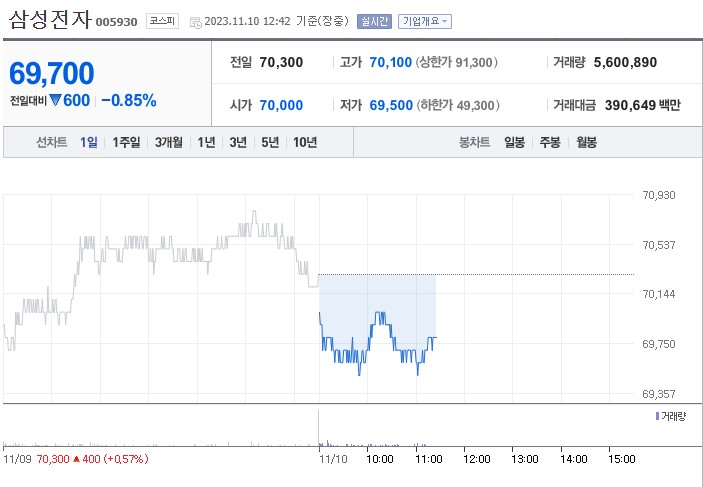
Task: Click the change amount 600
Action: pos(76,100)
